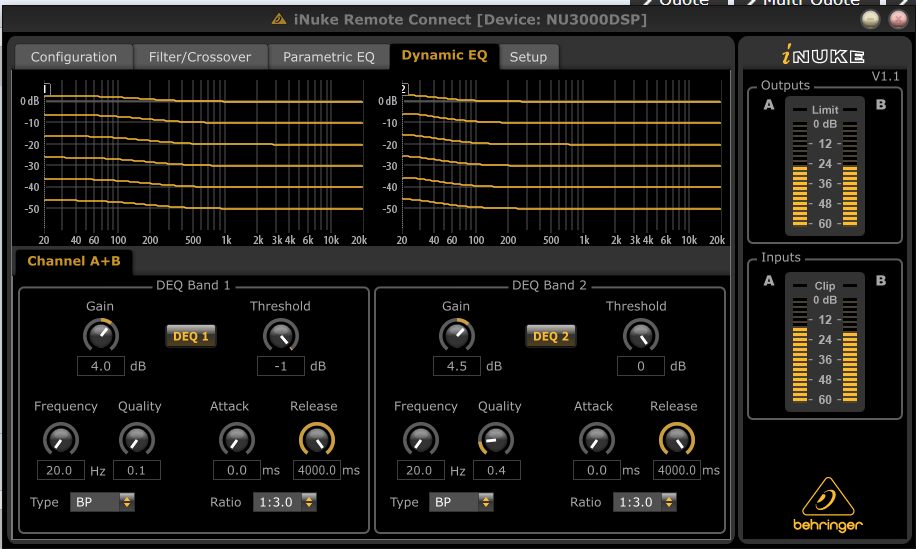Click the Input B level meter
The width and height of the screenshot is (916, 549).
click(x=850, y=350)
